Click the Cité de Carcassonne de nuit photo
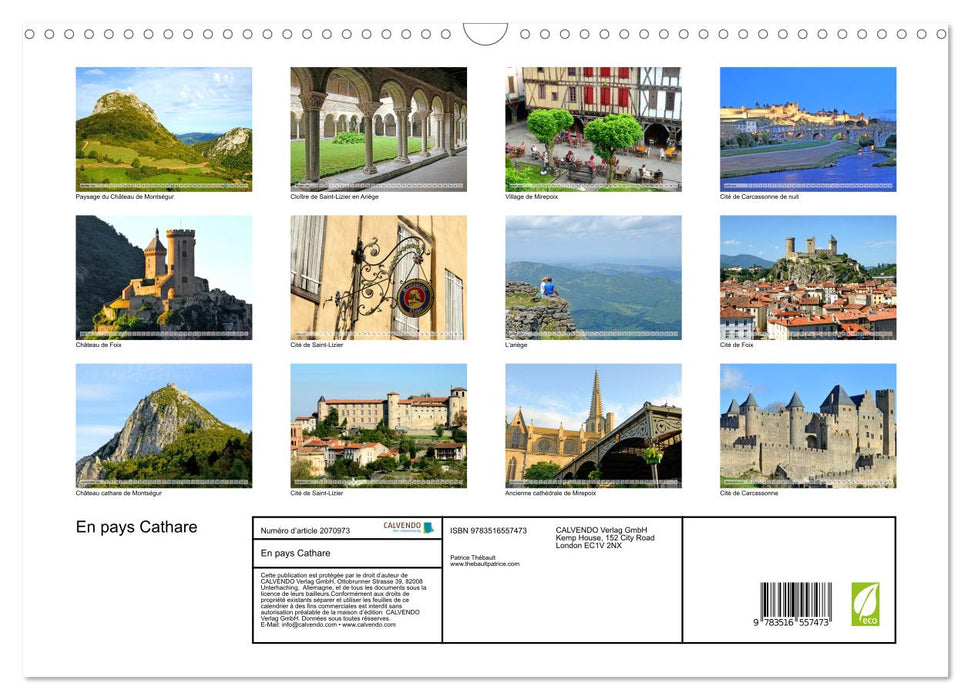This screenshot has width=971, height=700. click(x=808, y=129)
